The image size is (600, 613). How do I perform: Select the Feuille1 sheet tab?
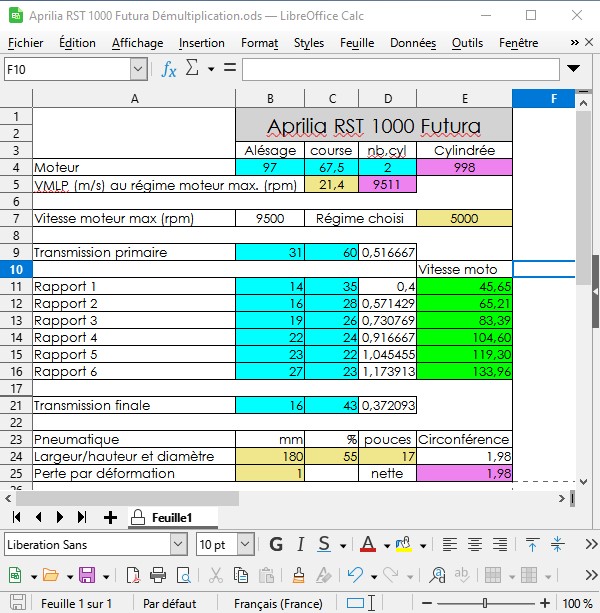[x=172, y=518]
